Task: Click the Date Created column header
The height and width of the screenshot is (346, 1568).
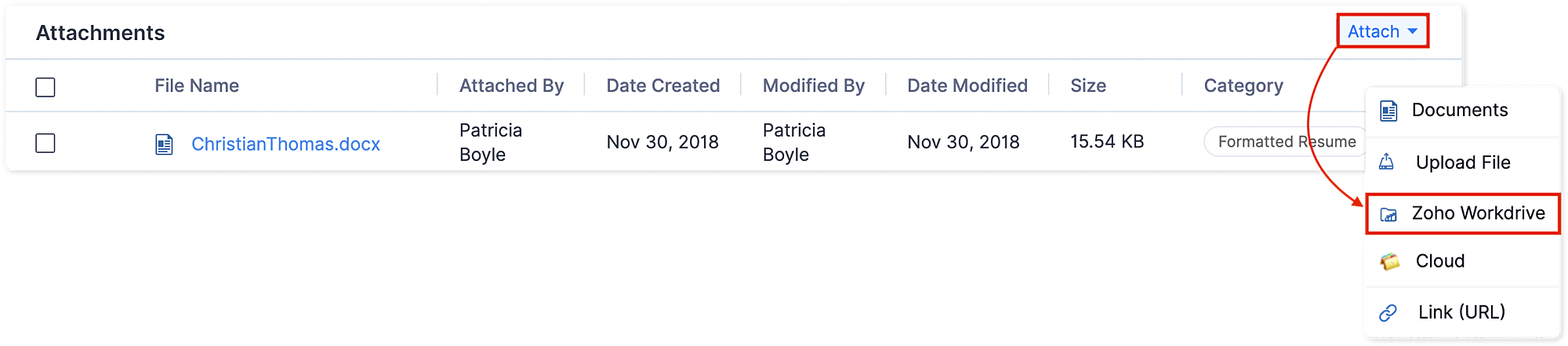Action: click(662, 86)
